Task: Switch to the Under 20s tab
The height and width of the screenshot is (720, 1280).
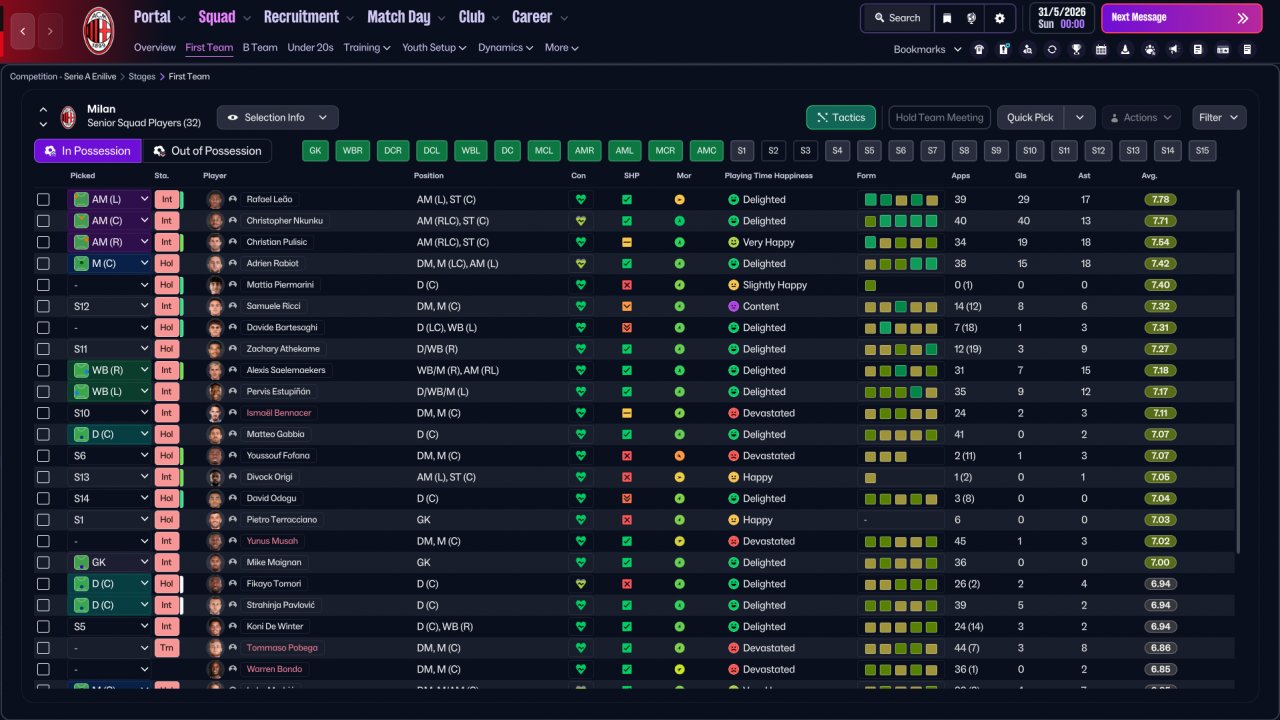Action: 310,47
